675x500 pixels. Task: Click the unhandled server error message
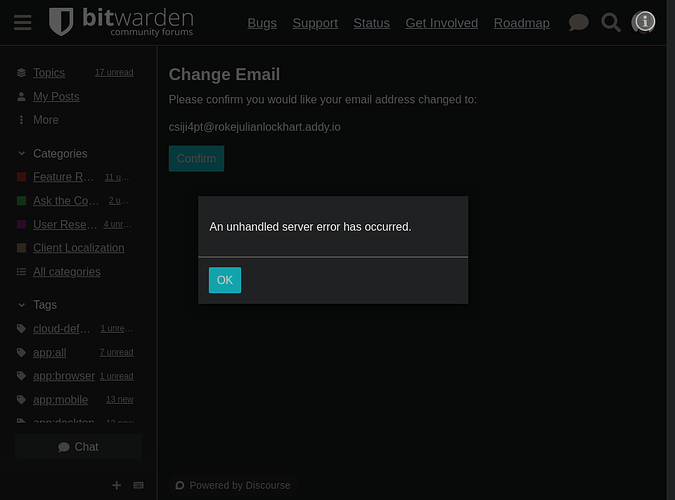(310, 227)
